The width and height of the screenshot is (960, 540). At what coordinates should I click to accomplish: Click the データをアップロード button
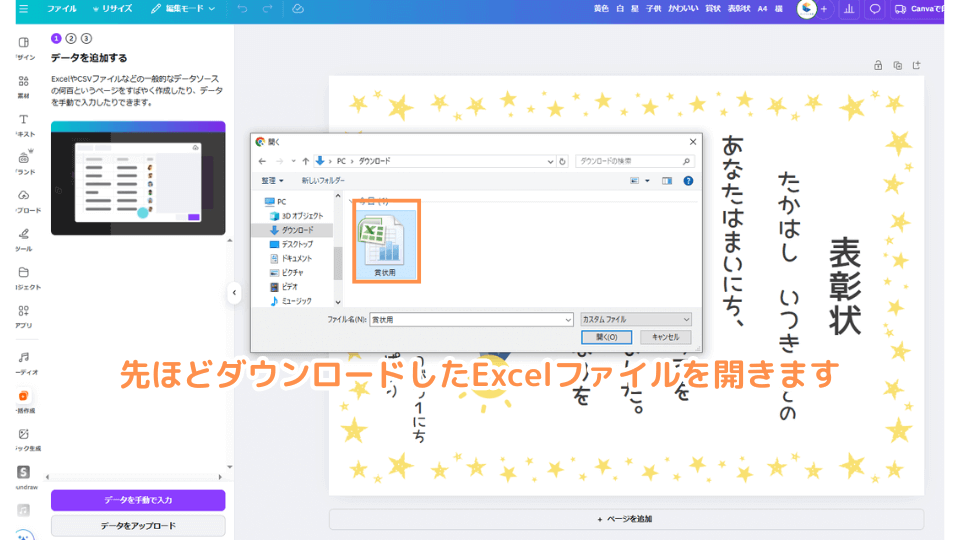click(138, 525)
